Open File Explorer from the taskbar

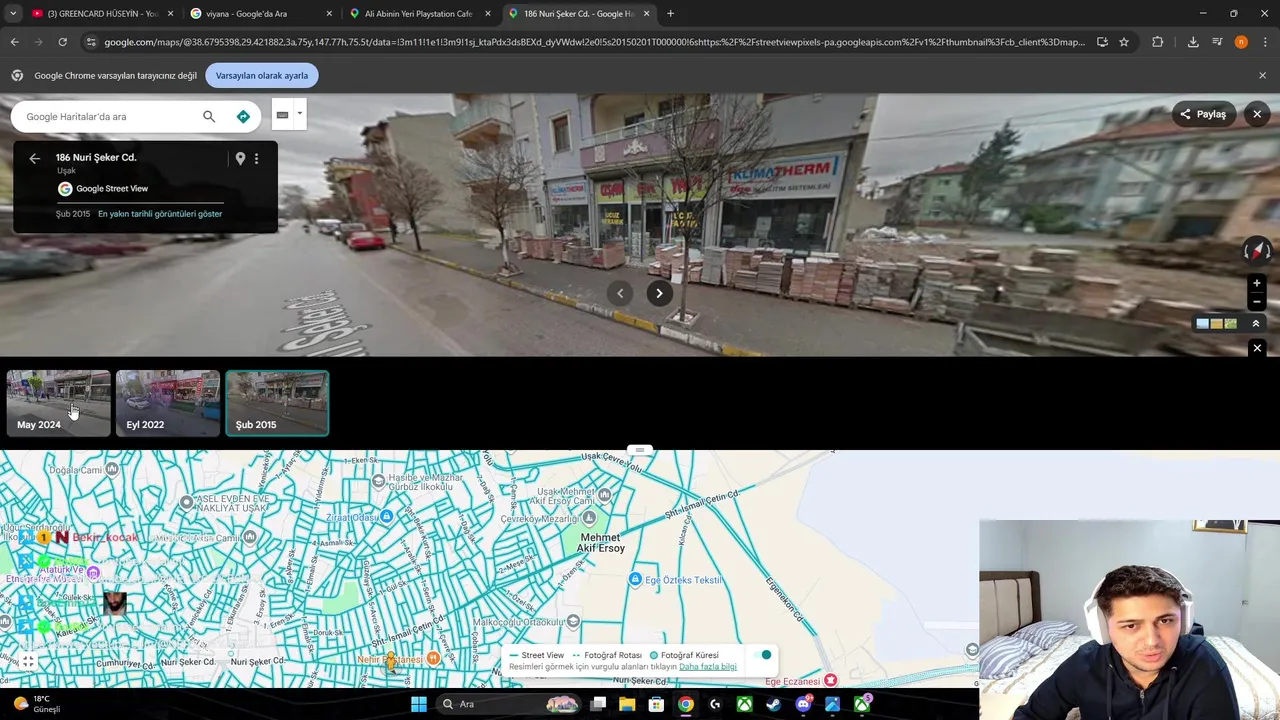click(x=627, y=704)
